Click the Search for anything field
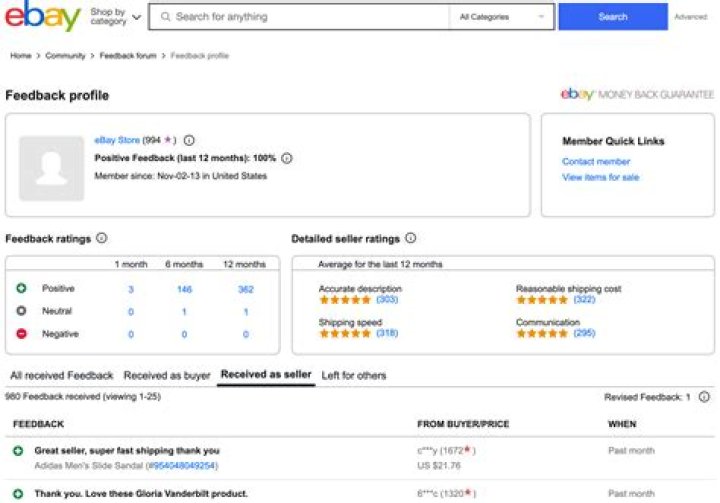The height and width of the screenshot is (503, 720). click(300, 17)
